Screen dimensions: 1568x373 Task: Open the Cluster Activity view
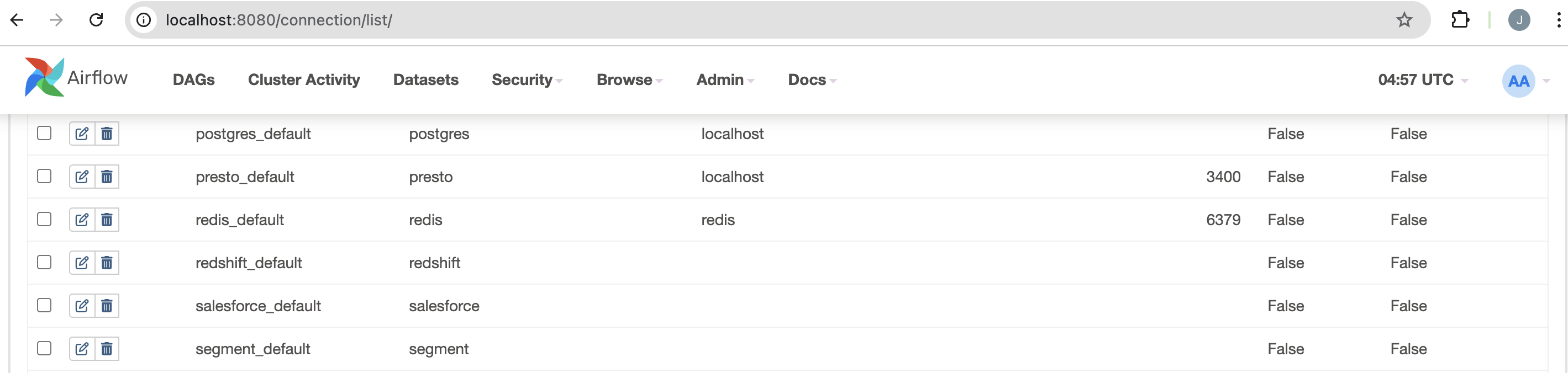coord(304,79)
